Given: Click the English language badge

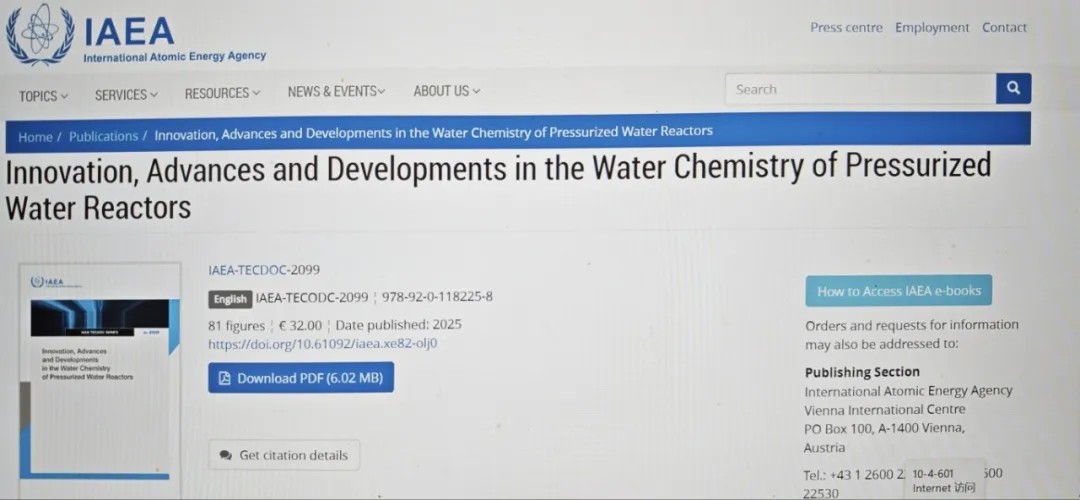Looking at the screenshot, I should tap(229, 299).
